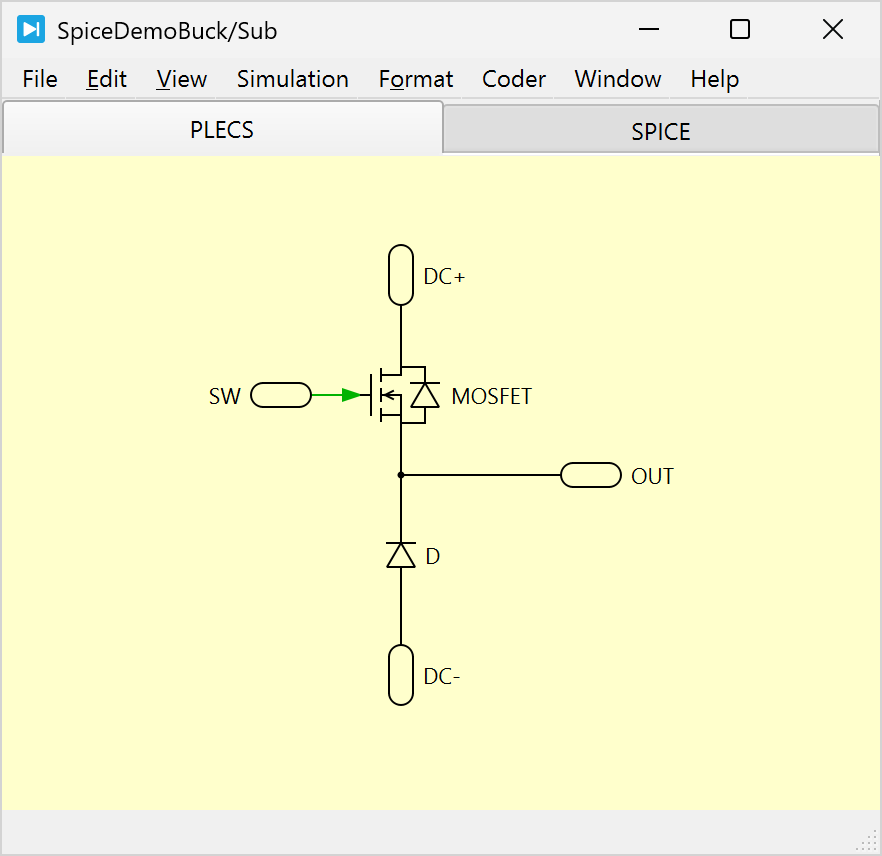Open the Edit menu
This screenshot has height=856, width=882.
click(x=107, y=79)
